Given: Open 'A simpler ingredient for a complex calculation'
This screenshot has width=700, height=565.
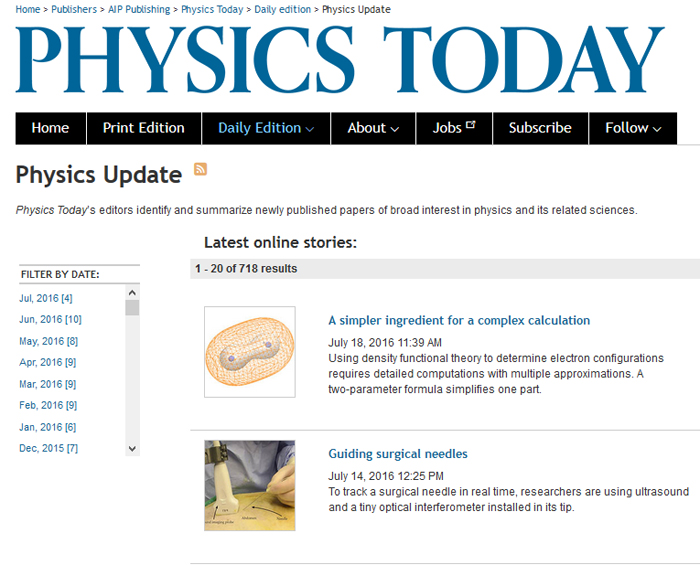Looking at the screenshot, I should click(x=459, y=321).
